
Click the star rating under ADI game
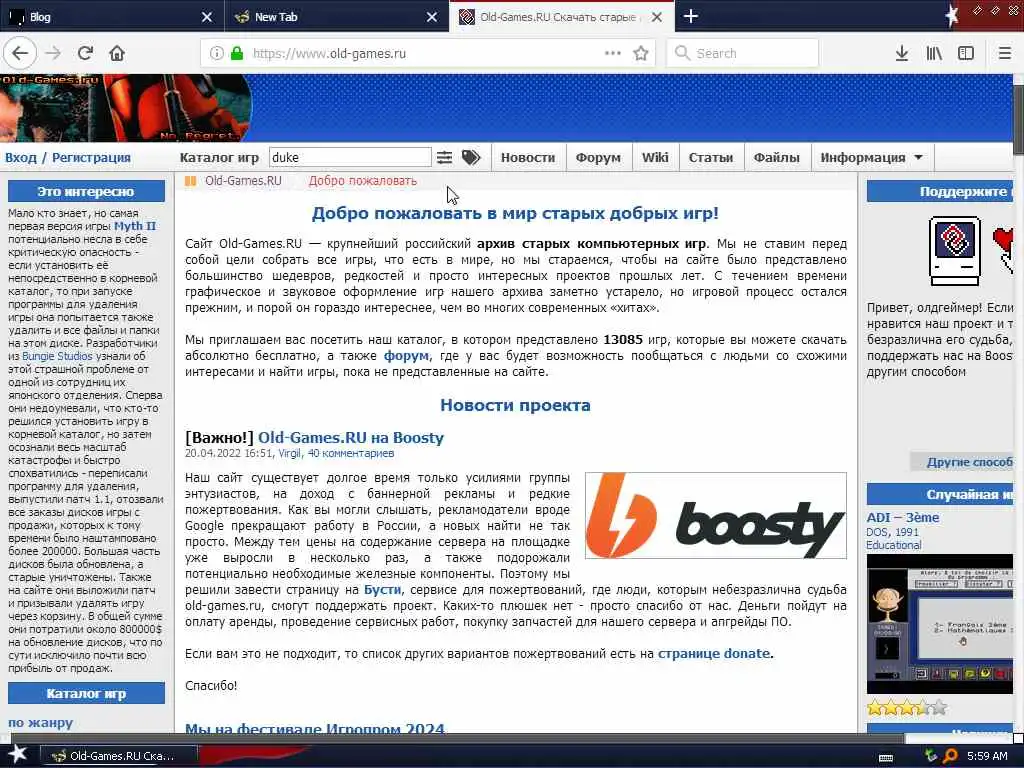tap(906, 707)
